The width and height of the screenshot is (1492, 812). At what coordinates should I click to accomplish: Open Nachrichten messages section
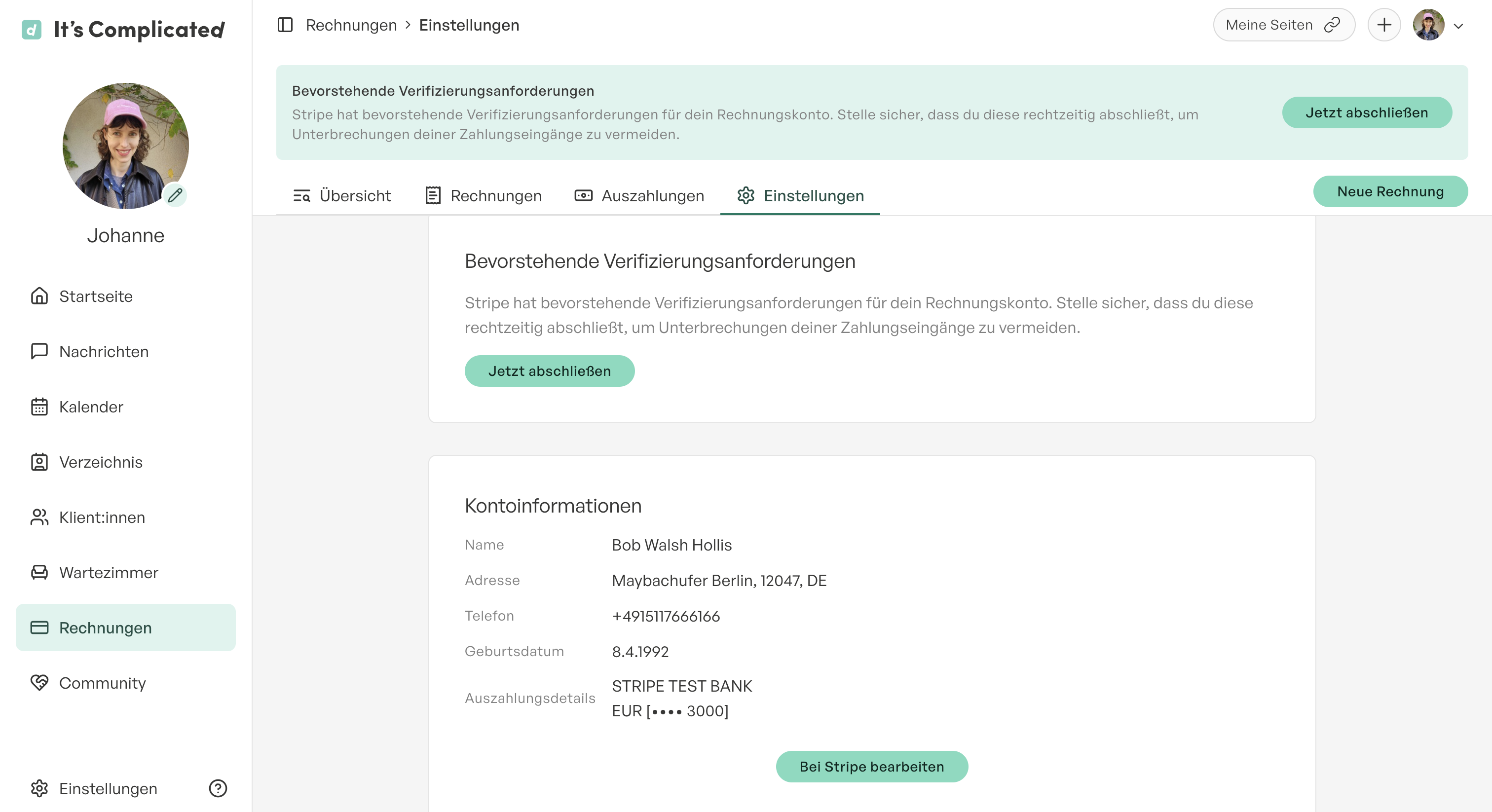coord(103,352)
